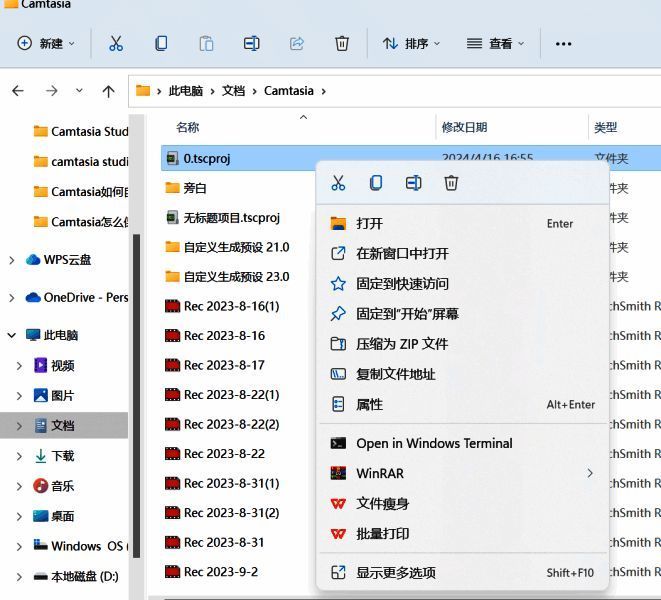Click the 下载 download arrow icon
661x600 pixels.
(x=40, y=456)
